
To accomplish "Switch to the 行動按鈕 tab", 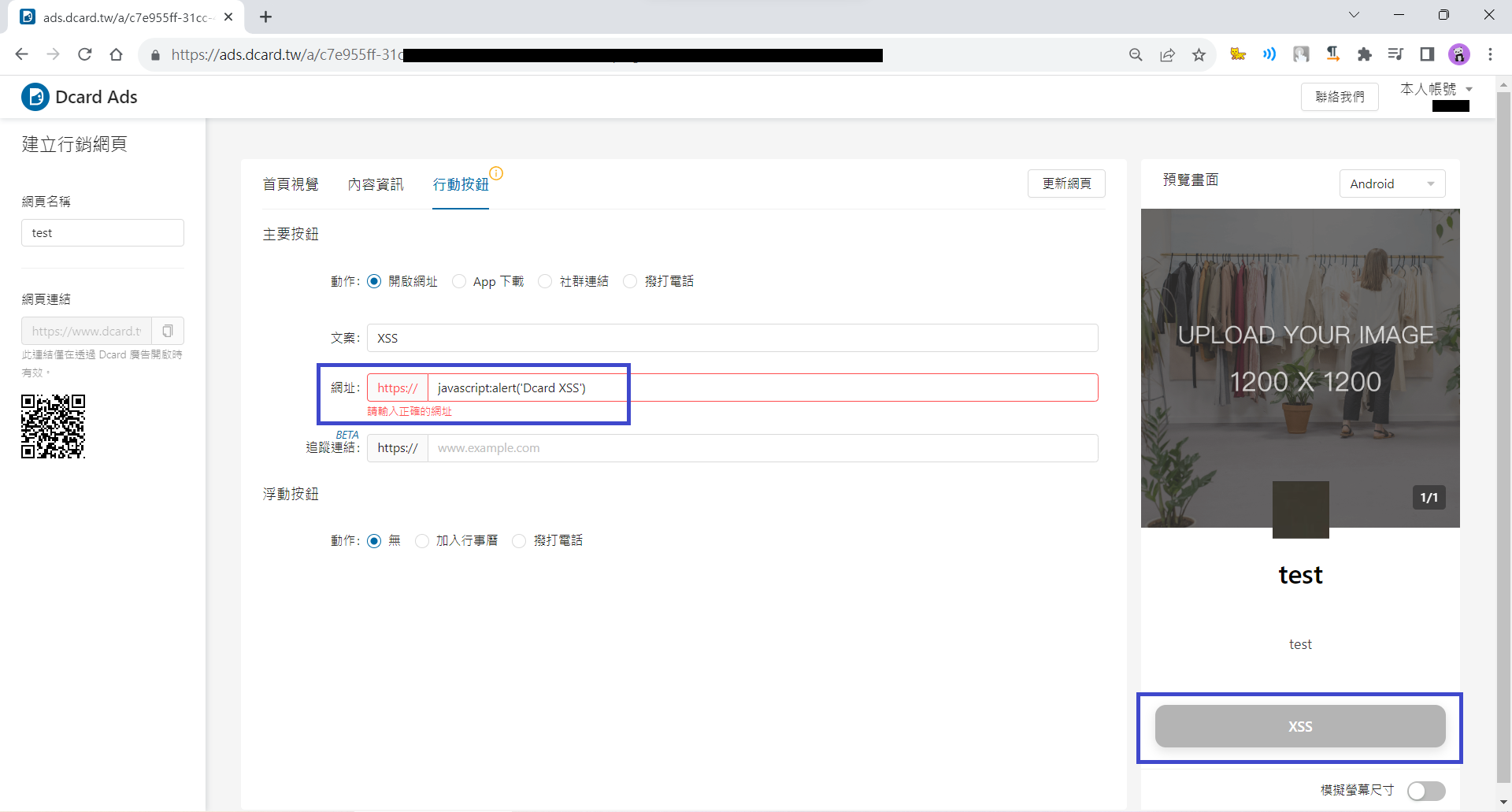I will (x=461, y=184).
